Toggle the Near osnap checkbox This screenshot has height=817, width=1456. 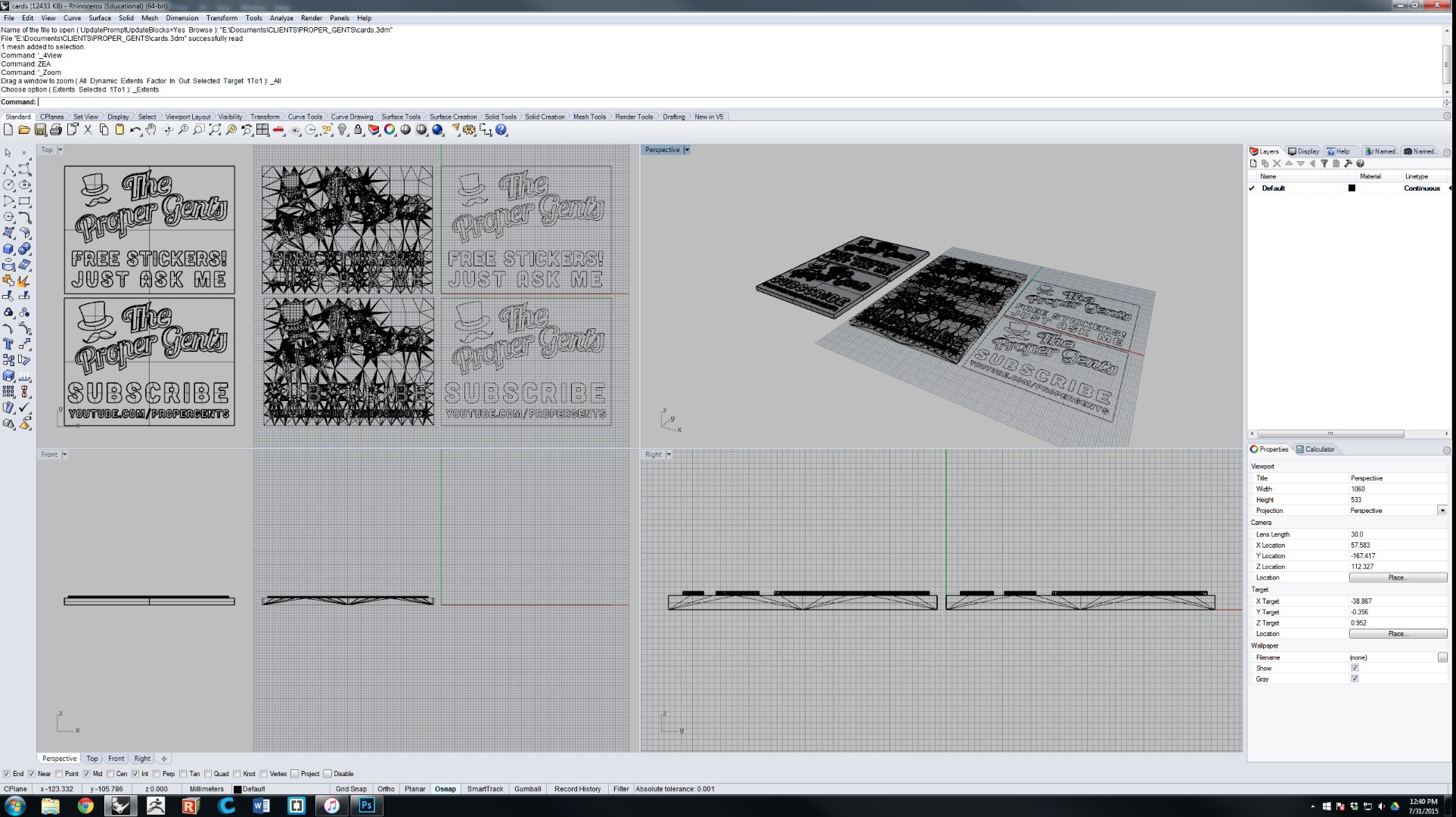[x=32, y=774]
